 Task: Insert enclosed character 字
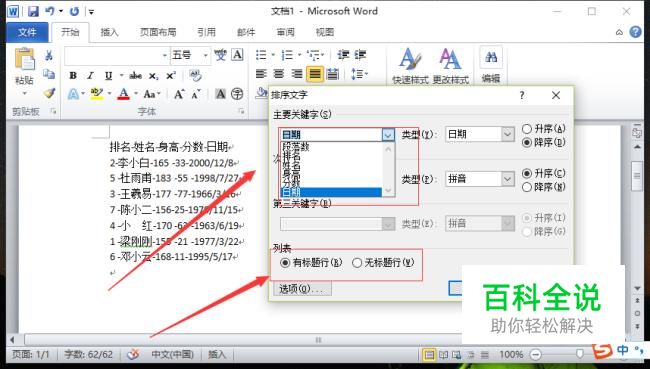(237, 94)
